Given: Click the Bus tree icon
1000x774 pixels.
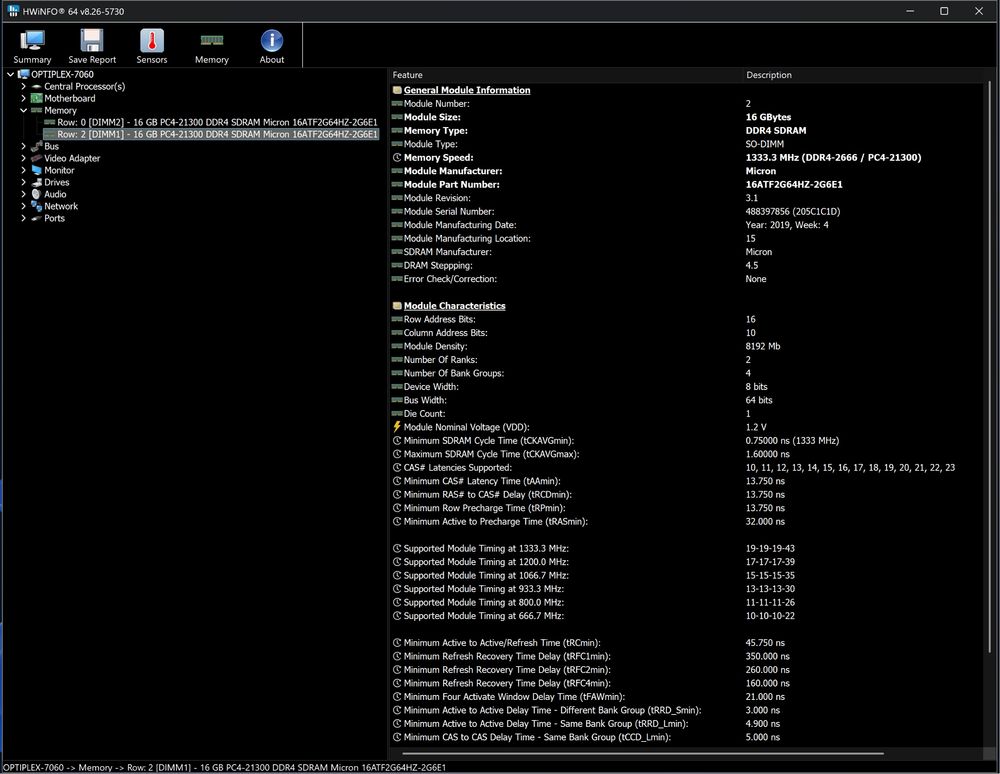Looking at the screenshot, I should tap(36, 147).
